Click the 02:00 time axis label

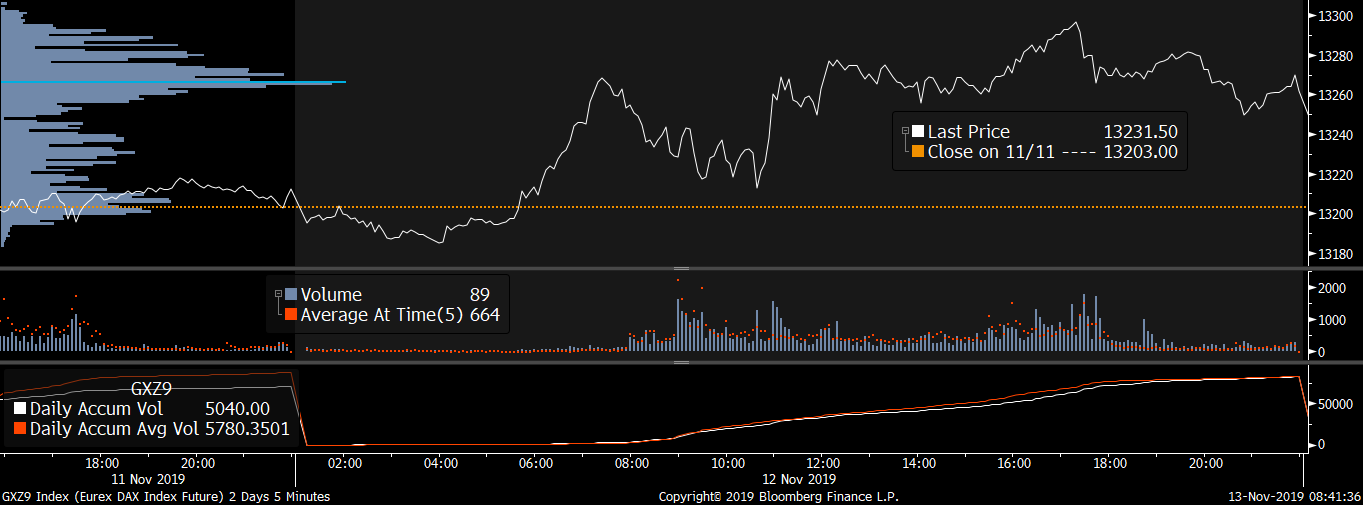tap(345, 463)
